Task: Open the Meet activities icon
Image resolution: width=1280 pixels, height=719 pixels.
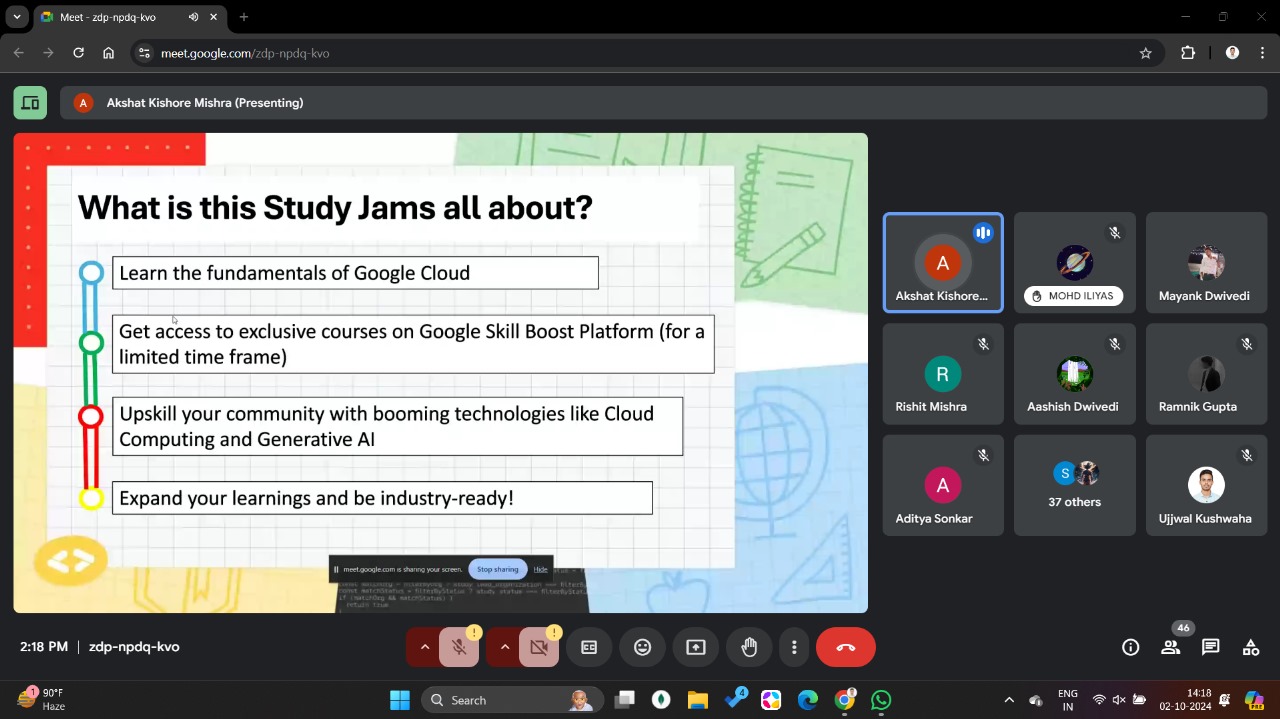Action: point(1251,647)
